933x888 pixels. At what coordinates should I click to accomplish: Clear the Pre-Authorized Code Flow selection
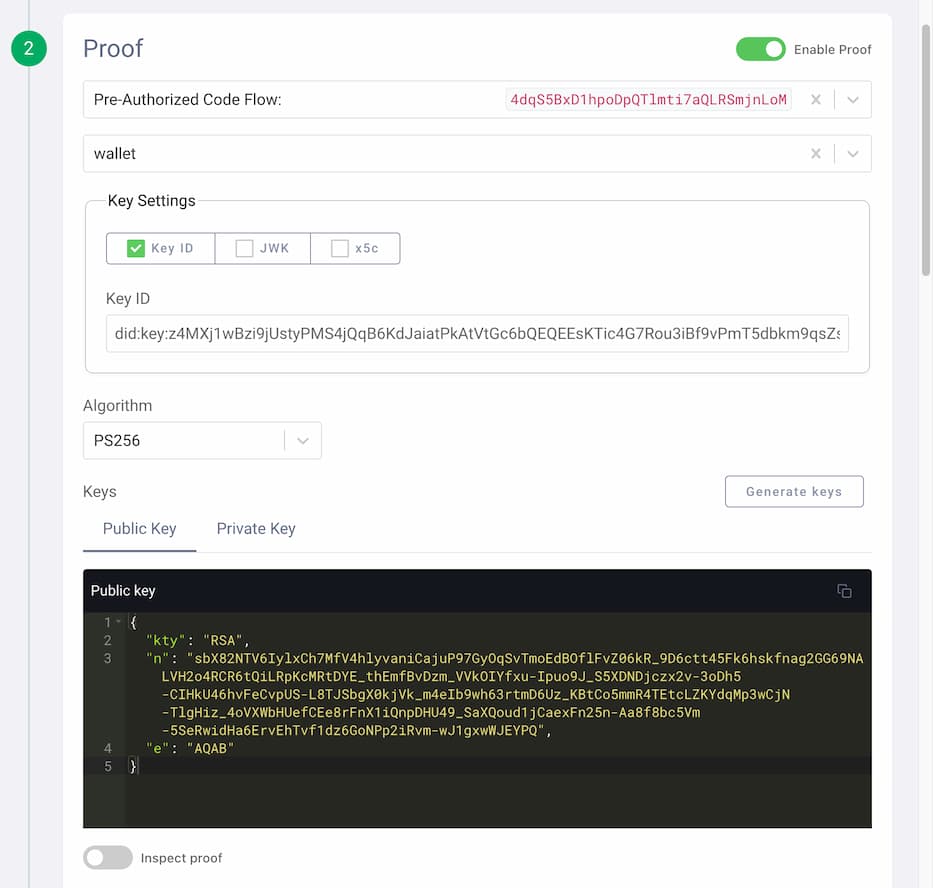pyautogui.click(x=815, y=99)
